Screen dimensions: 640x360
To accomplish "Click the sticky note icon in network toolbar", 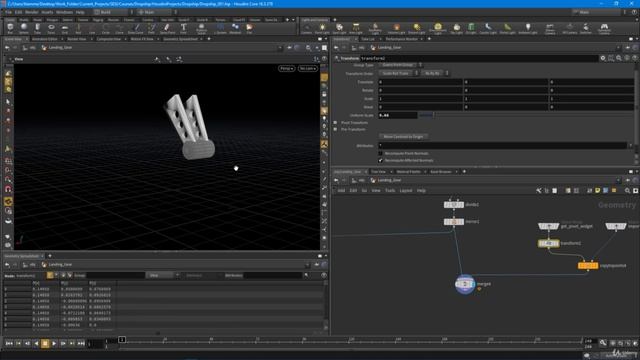I will pos(598,191).
